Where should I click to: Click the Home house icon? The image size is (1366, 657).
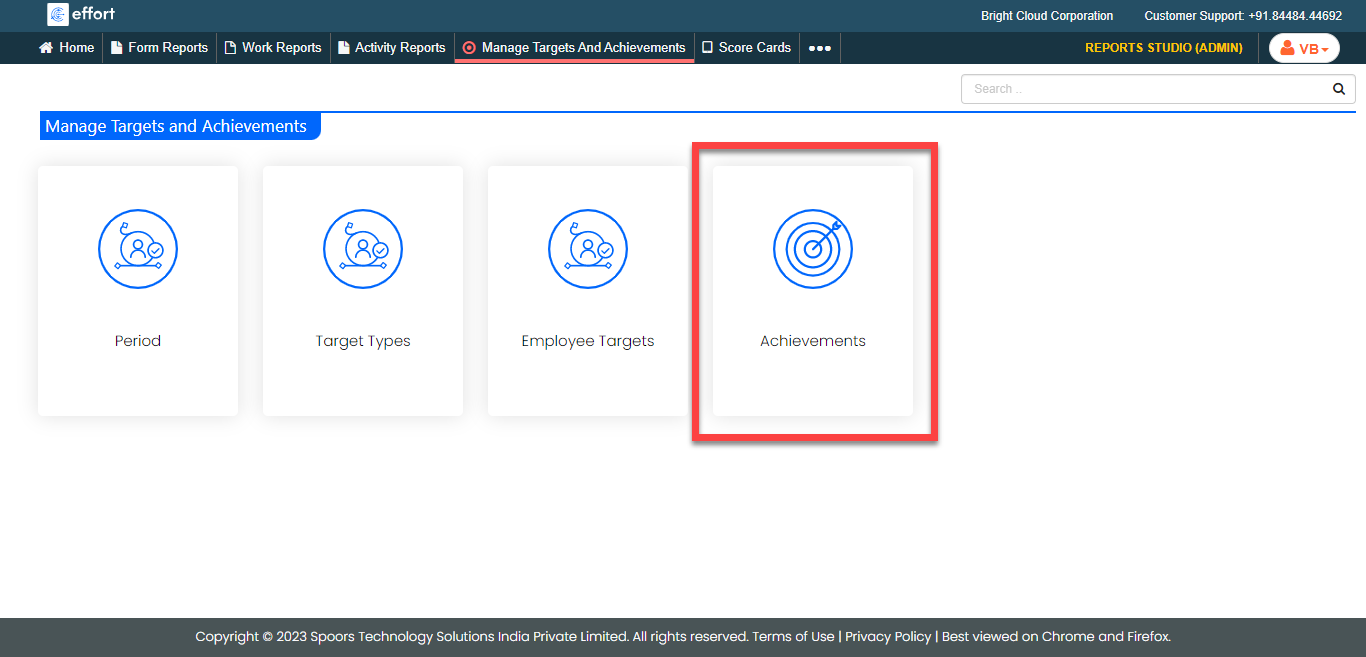point(46,48)
